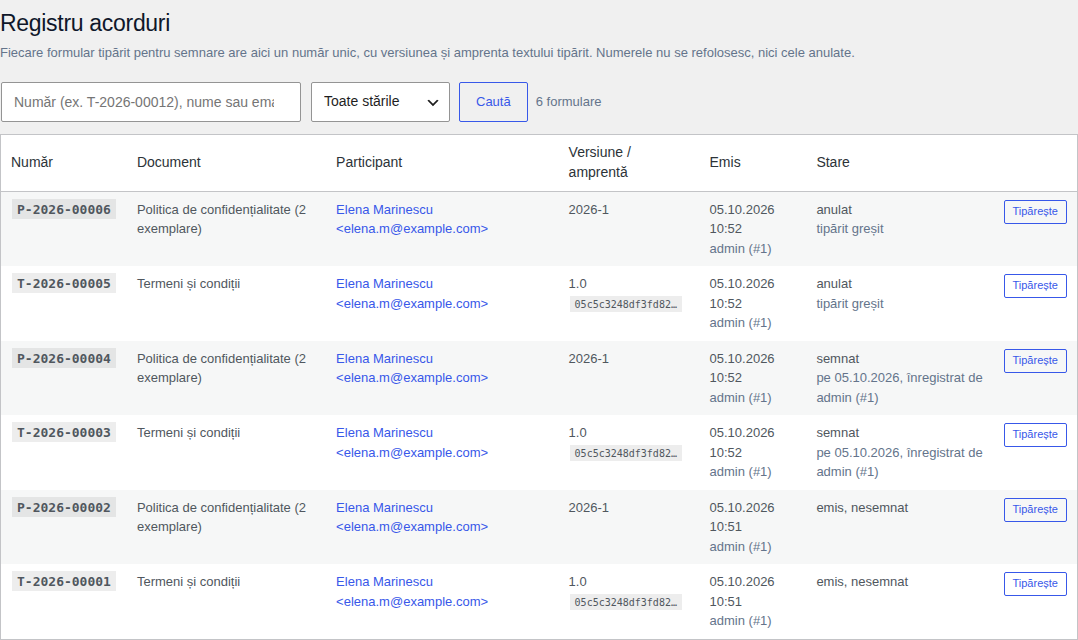Click the email link in row P-2026-00004

[412, 378]
